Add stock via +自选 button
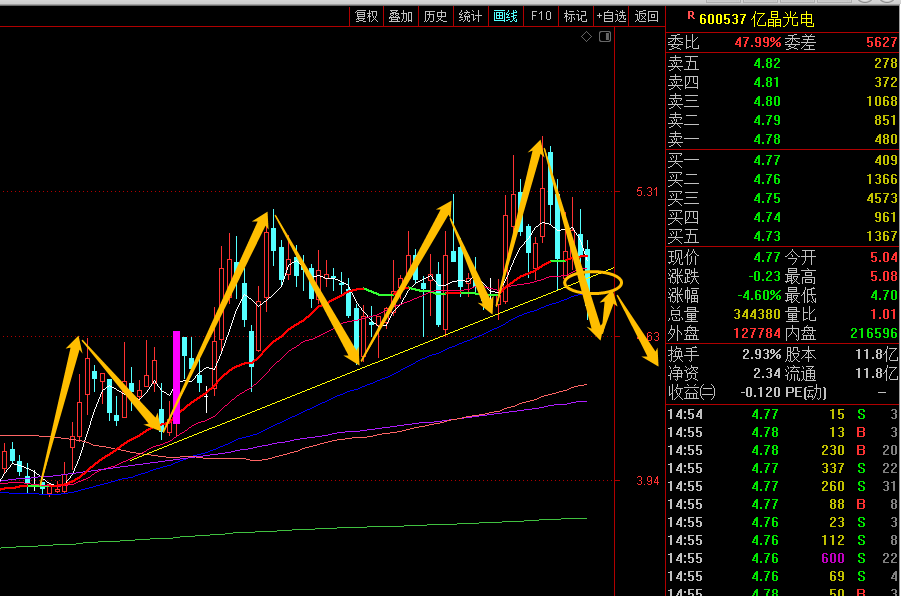Image resolution: width=901 pixels, height=596 pixels. (x=611, y=16)
